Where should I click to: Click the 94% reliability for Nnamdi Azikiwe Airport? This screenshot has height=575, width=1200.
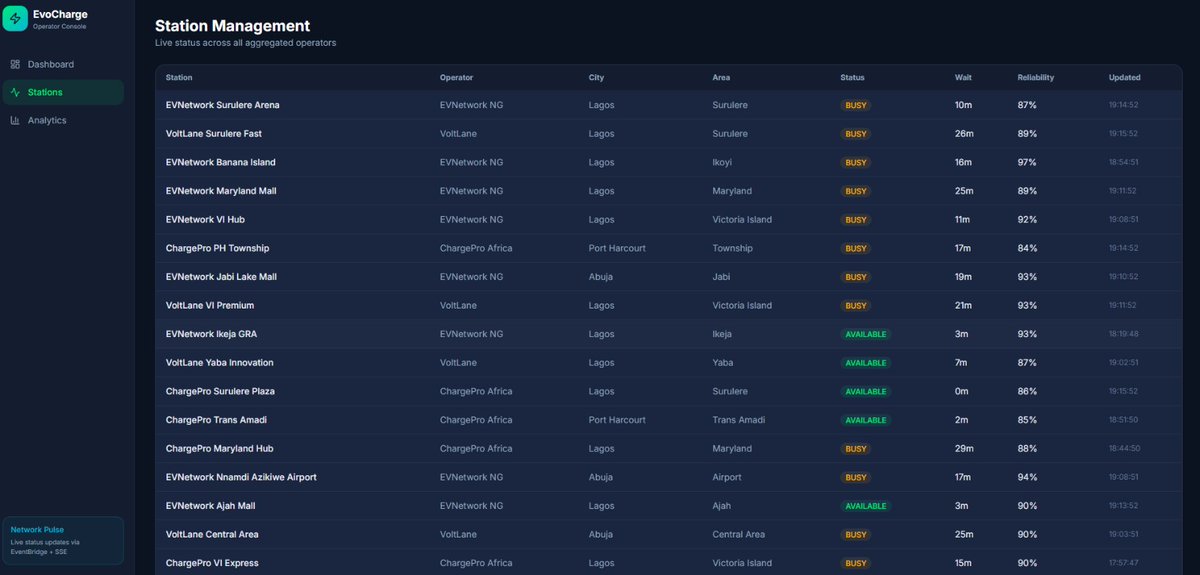[1027, 477]
